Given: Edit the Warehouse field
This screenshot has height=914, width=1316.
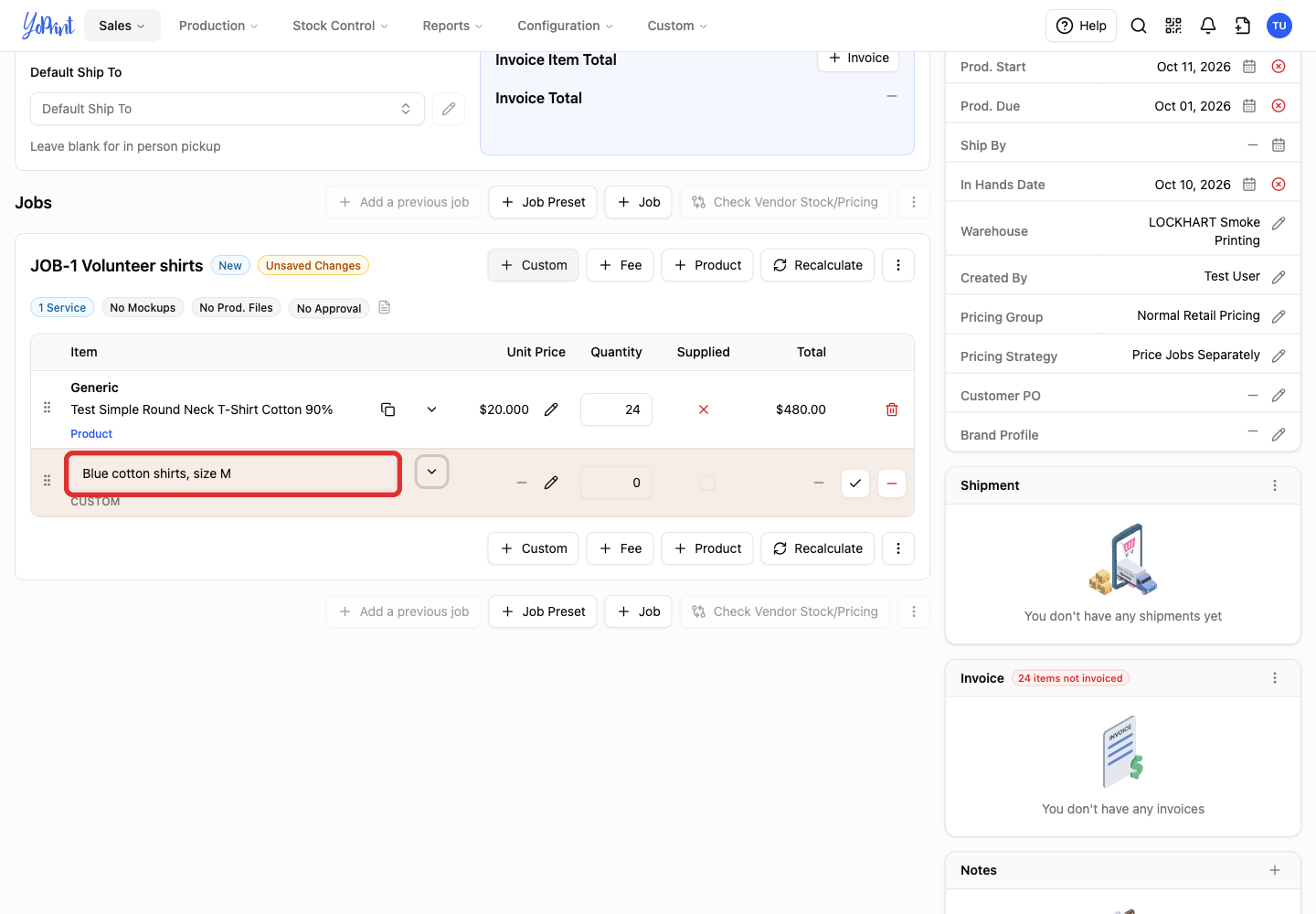Looking at the screenshot, I should (1279, 223).
